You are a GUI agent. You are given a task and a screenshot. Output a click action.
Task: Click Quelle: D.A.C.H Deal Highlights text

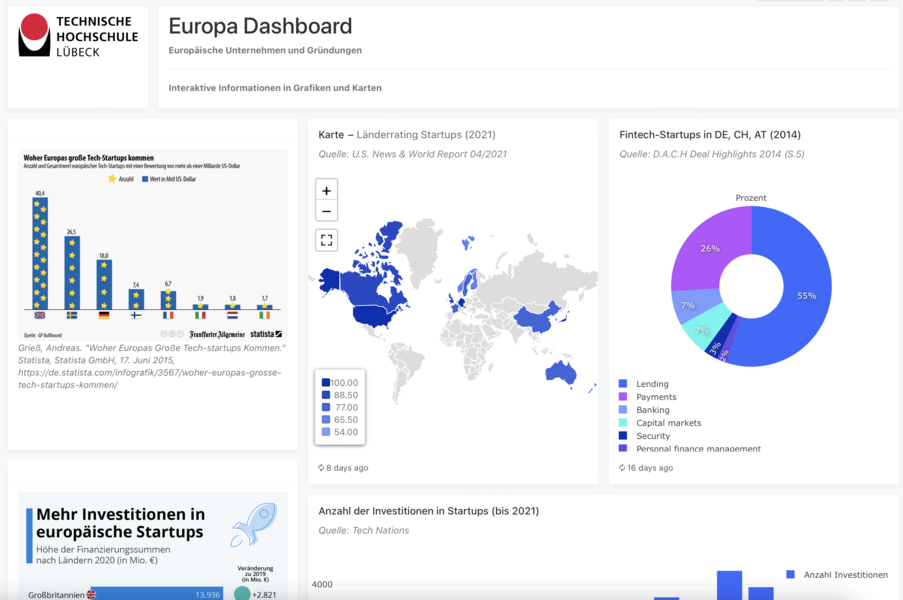click(x=712, y=154)
